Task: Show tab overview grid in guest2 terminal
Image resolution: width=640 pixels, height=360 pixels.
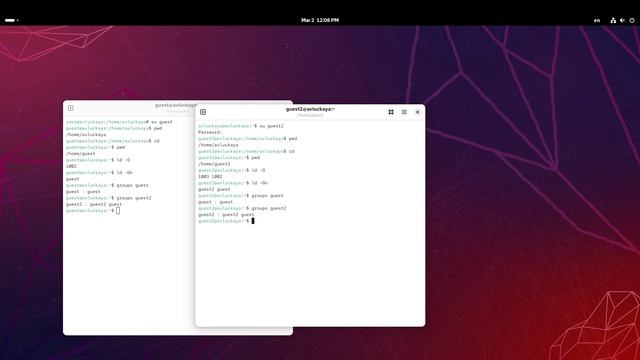Action: coord(391,112)
